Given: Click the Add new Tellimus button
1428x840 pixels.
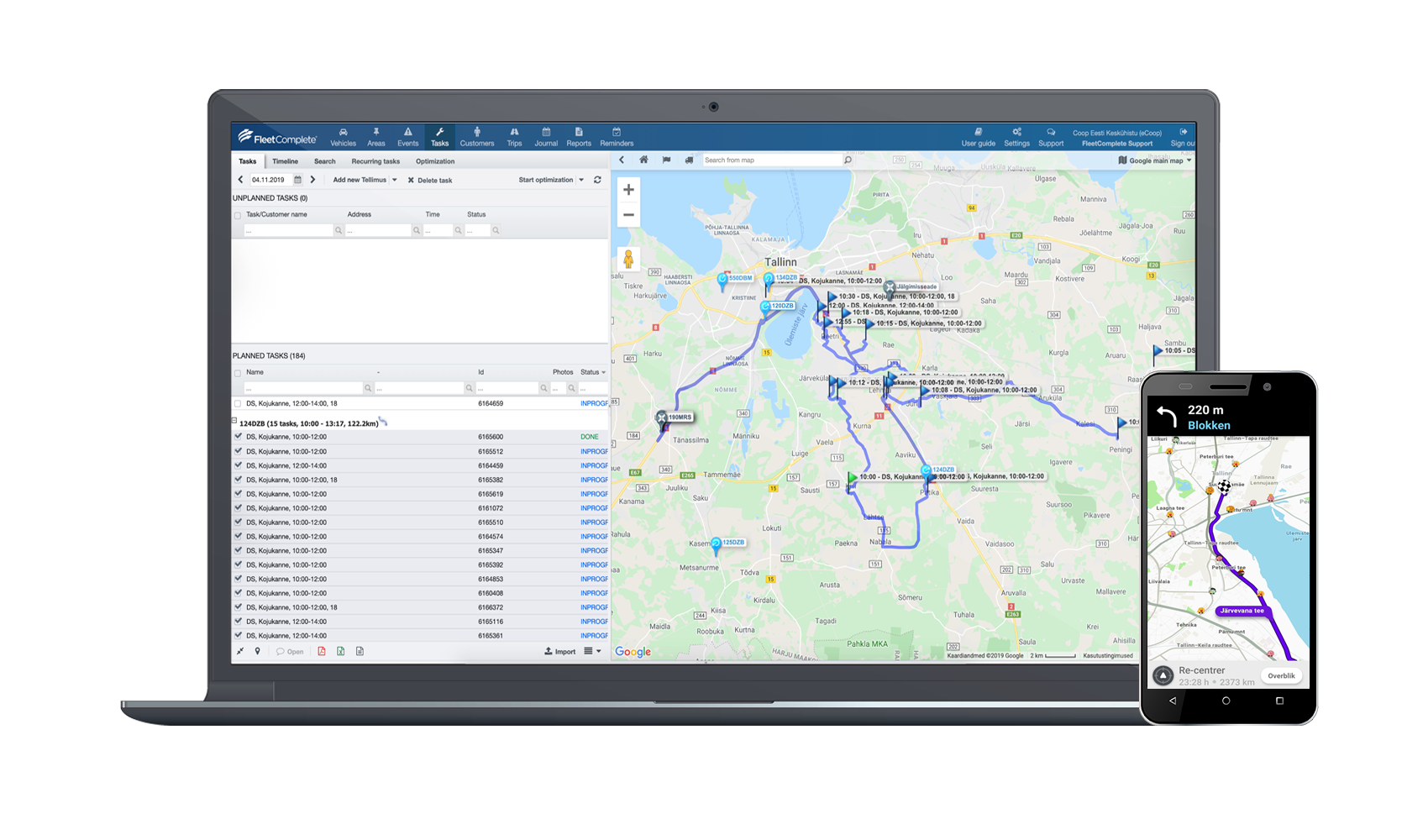Looking at the screenshot, I should [x=360, y=180].
